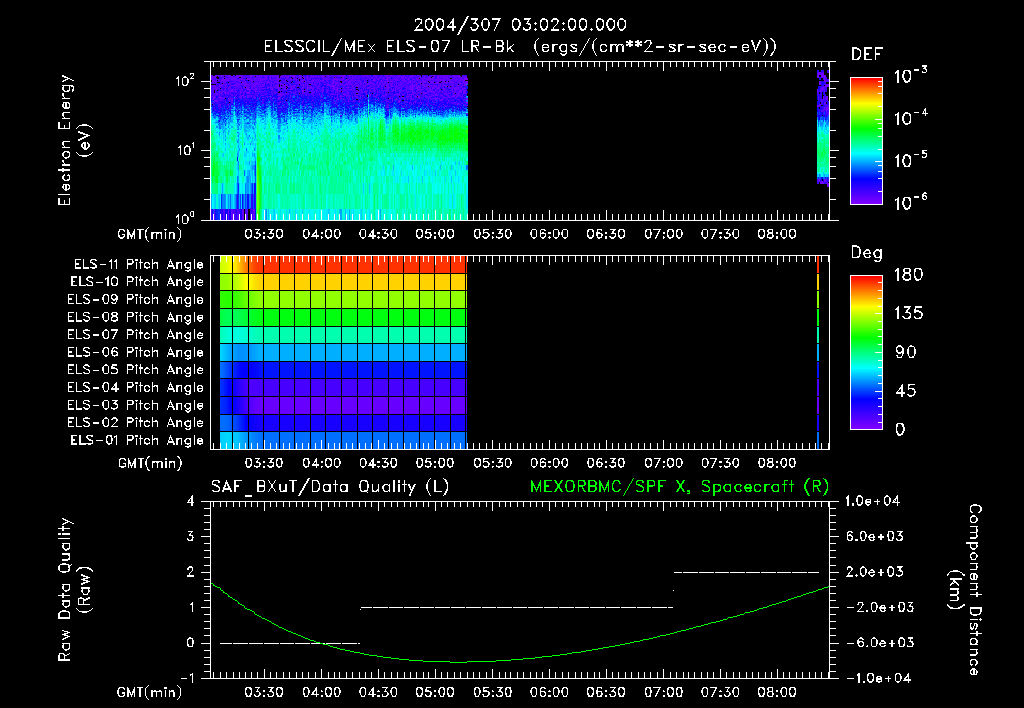Click the Raw Data Quality axis label

coord(74,590)
